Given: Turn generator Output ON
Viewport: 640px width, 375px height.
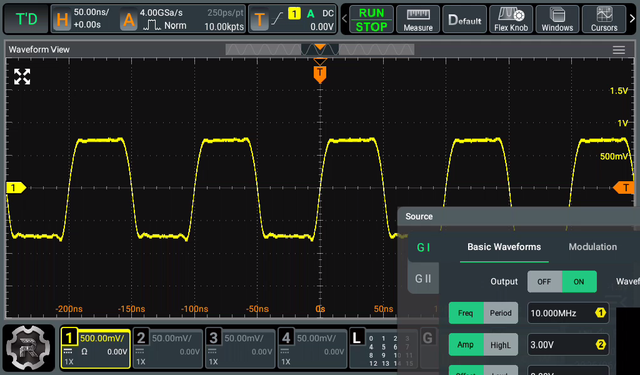Looking at the screenshot, I should [579, 282].
